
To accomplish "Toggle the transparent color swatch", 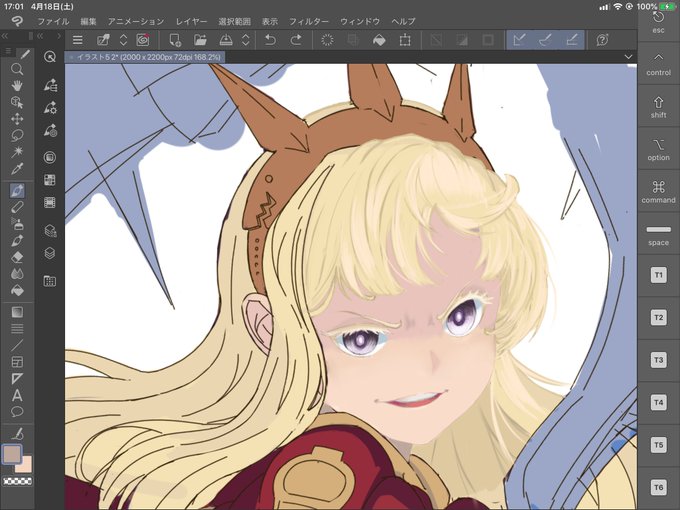I will coord(17,481).
